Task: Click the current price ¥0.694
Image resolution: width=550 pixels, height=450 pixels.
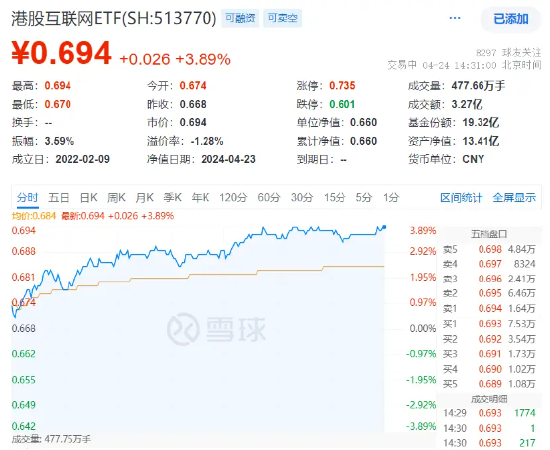Action: (x=62, y=53)
